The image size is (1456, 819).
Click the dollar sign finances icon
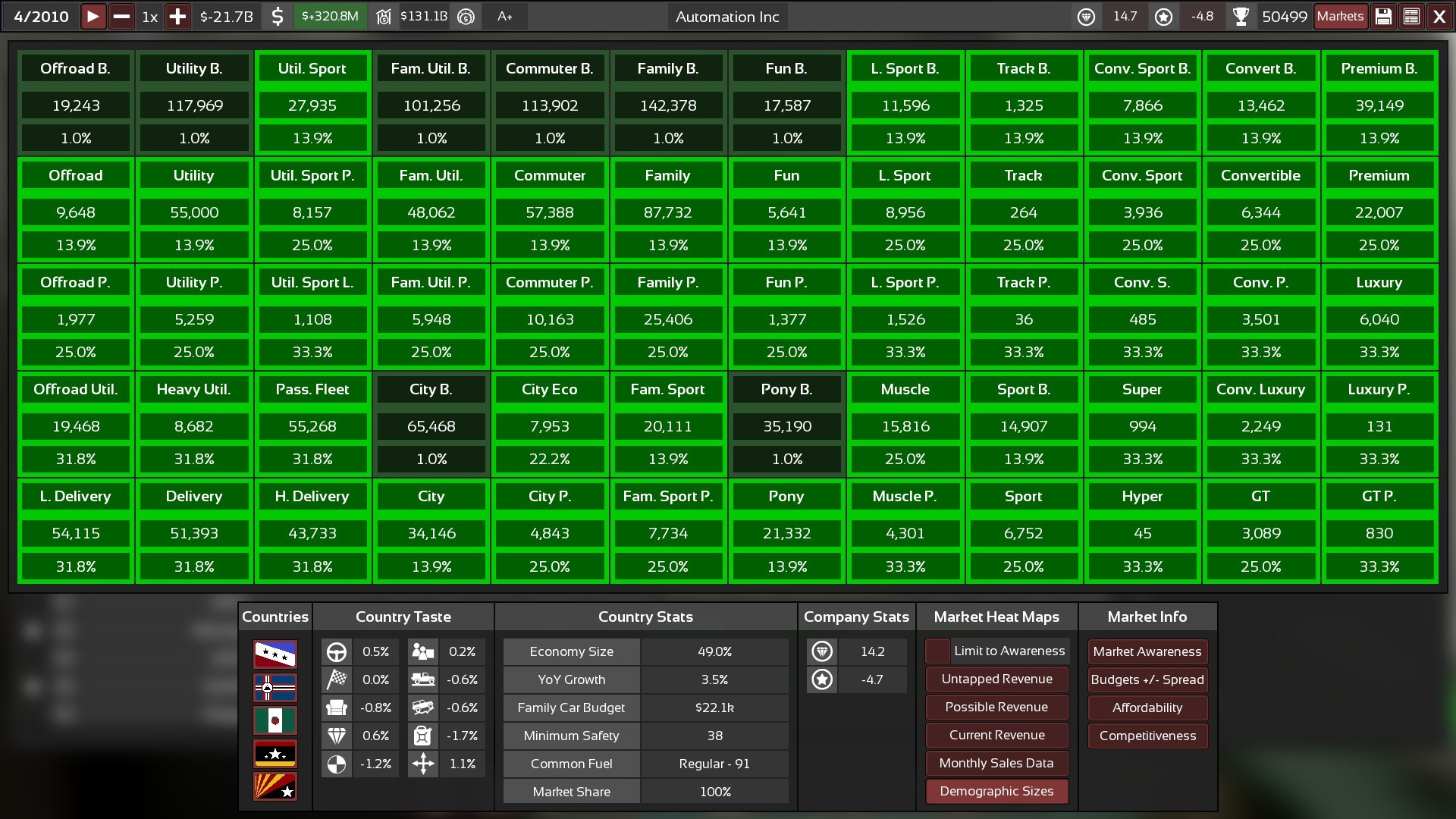click(x=278, y=17)
